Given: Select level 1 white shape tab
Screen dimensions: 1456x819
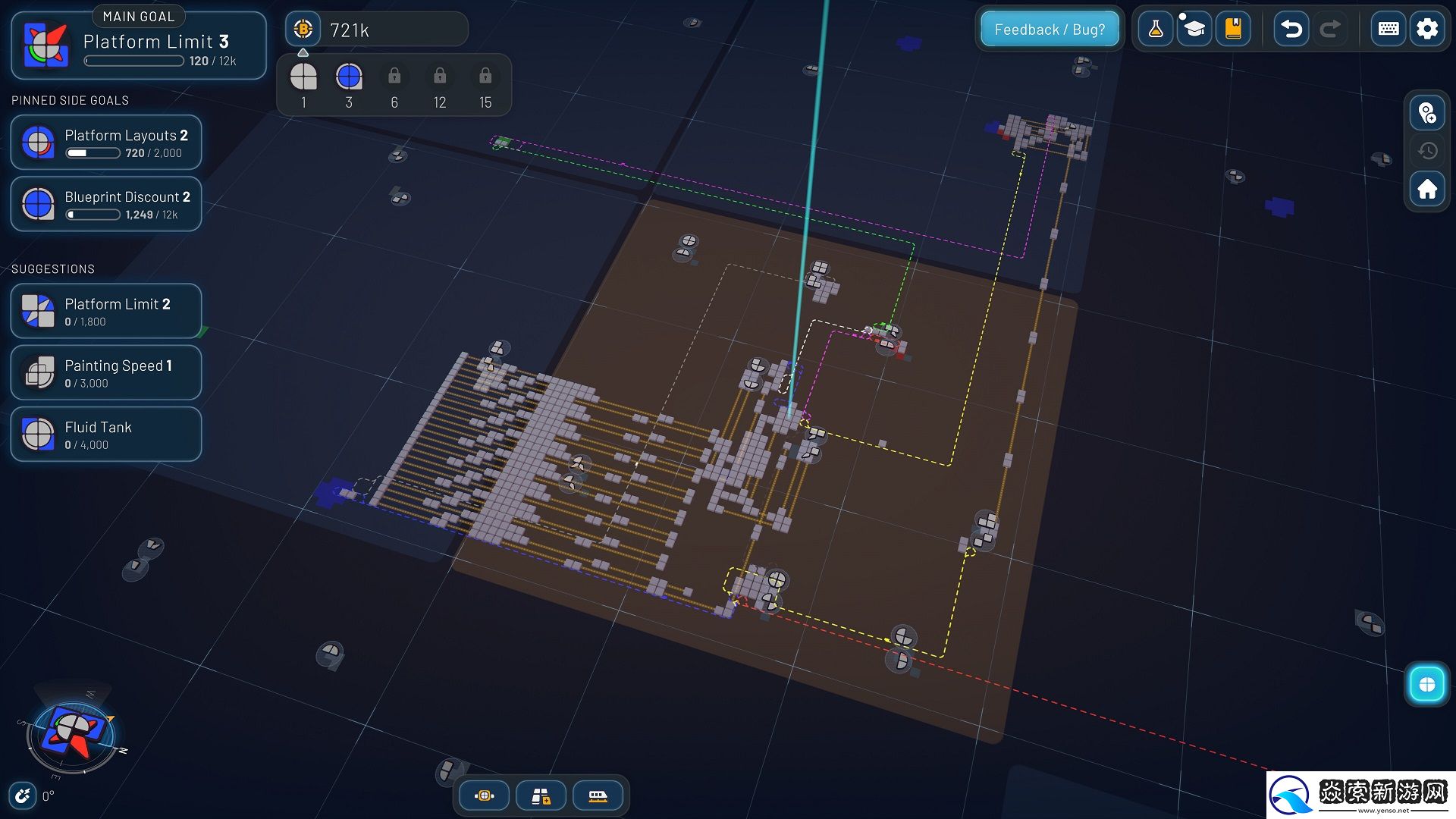Looking at the screenshot, I should [303, 77].
